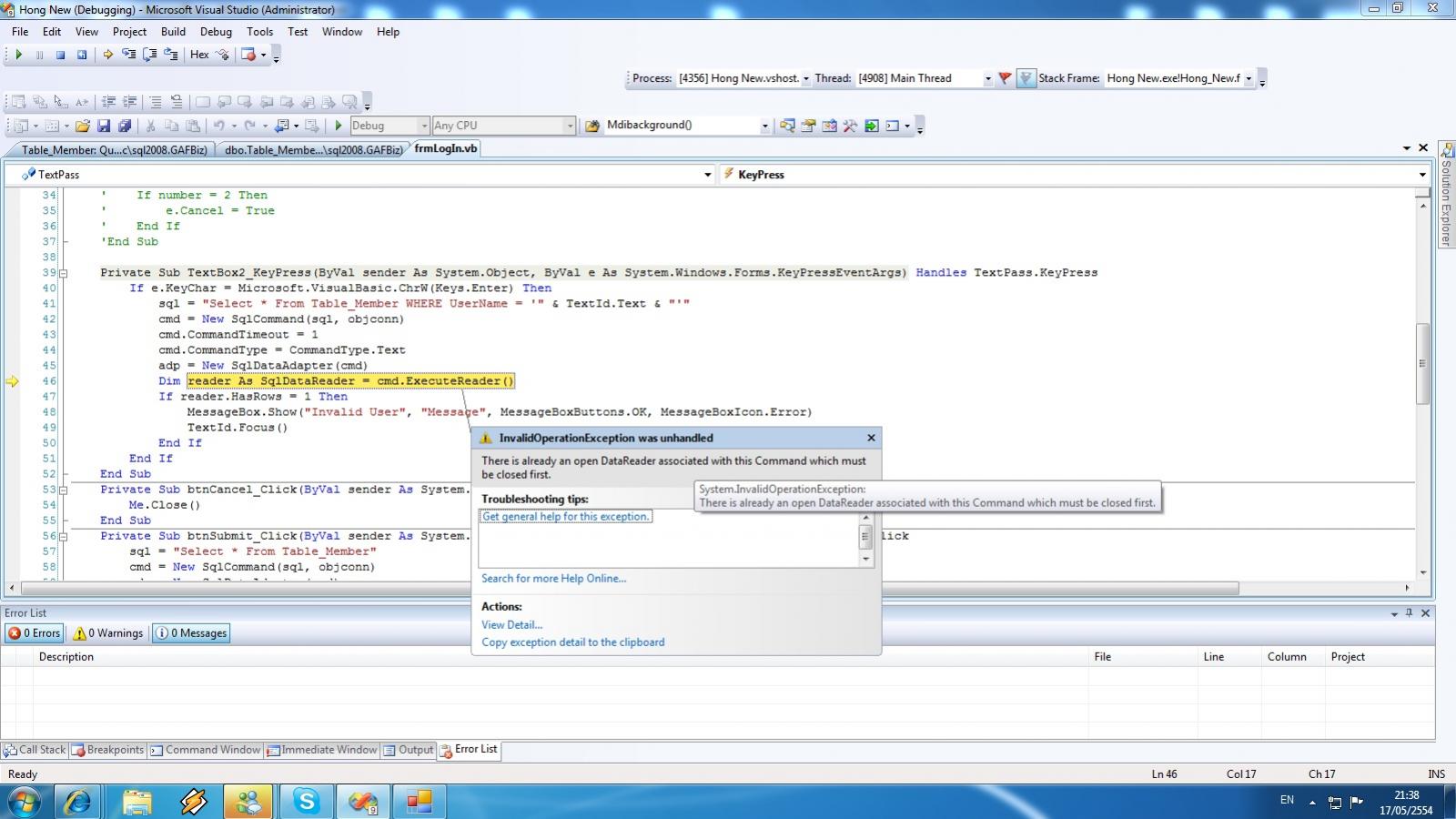Open Internet Explorer from the taskbar
The height and width of the screenshot is (819, 1456).
(78, 802)
